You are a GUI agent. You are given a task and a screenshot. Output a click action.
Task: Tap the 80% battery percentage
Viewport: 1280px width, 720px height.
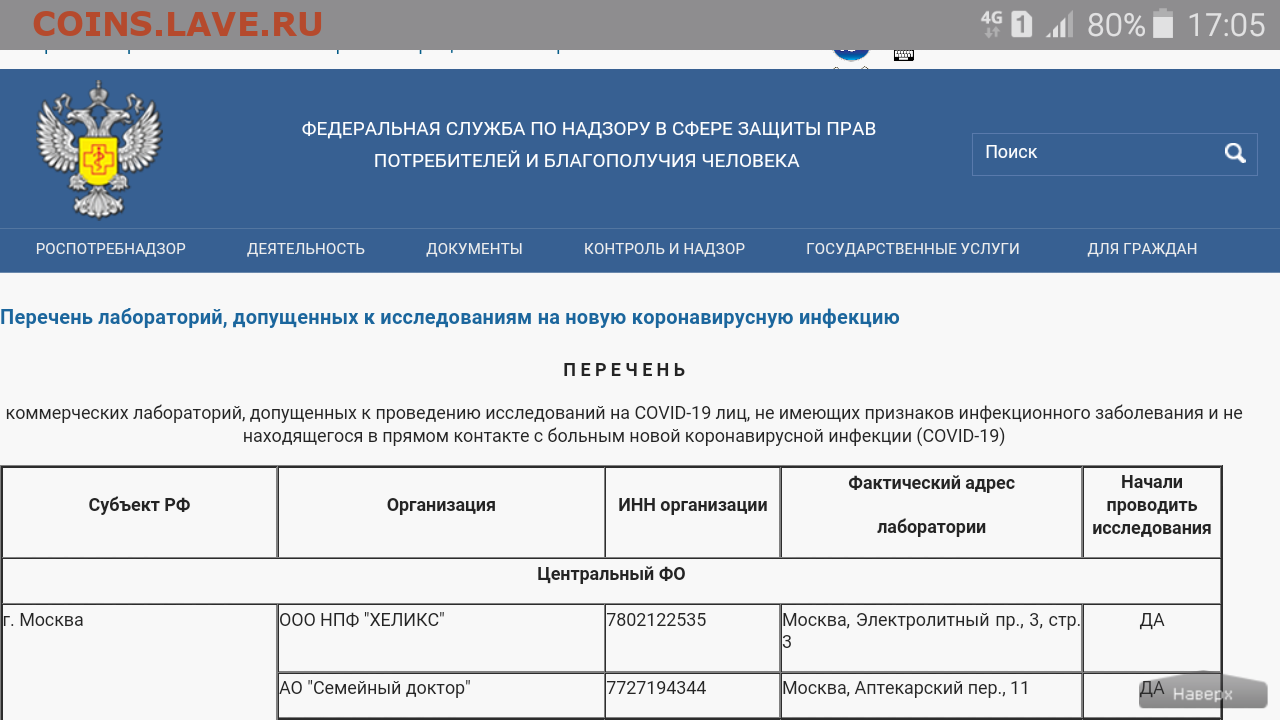coord(1116,24)
